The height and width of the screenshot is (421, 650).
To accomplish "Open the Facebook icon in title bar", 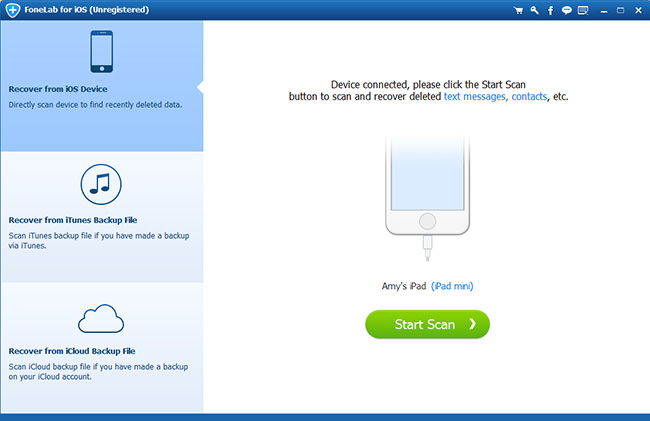I will [551, 10].
